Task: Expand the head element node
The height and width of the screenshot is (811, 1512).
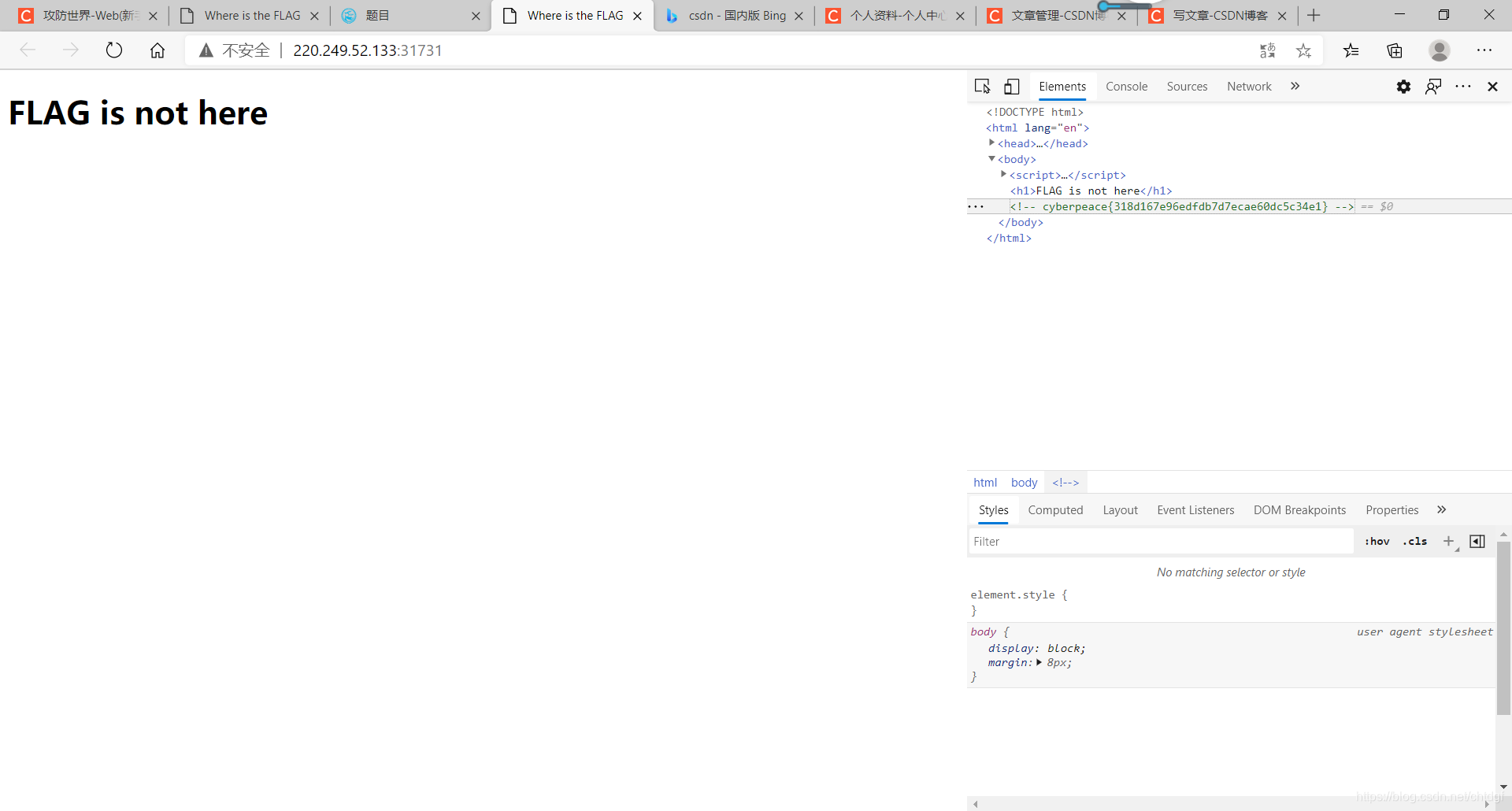Action: (x=991, y=143)
